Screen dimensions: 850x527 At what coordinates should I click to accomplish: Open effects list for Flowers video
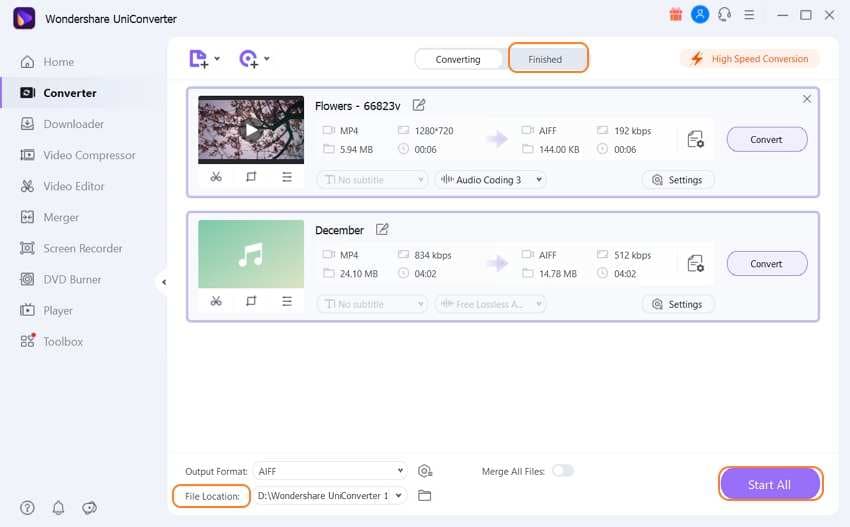287,177
